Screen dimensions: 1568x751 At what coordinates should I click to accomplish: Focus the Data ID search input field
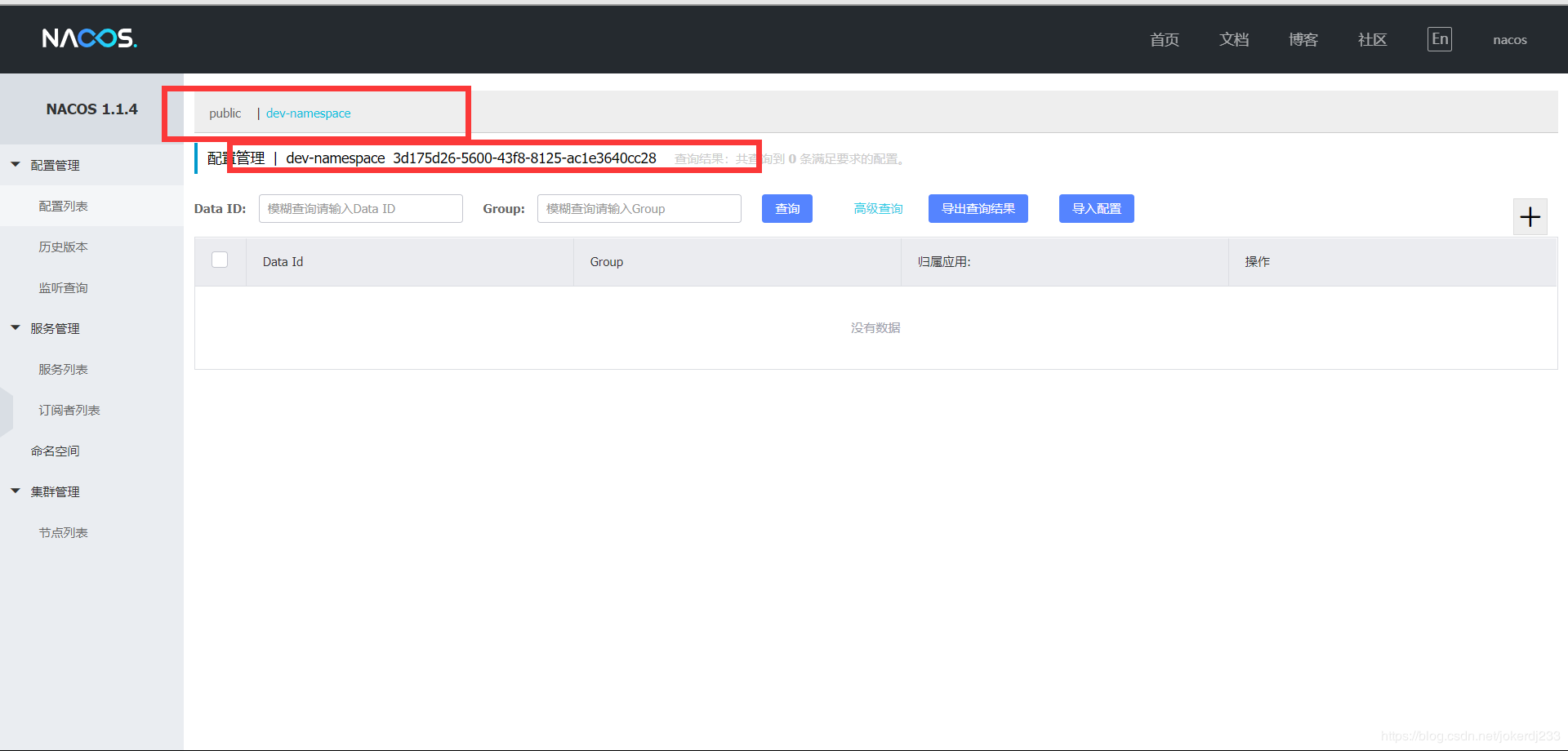click(x=361, y=209)
